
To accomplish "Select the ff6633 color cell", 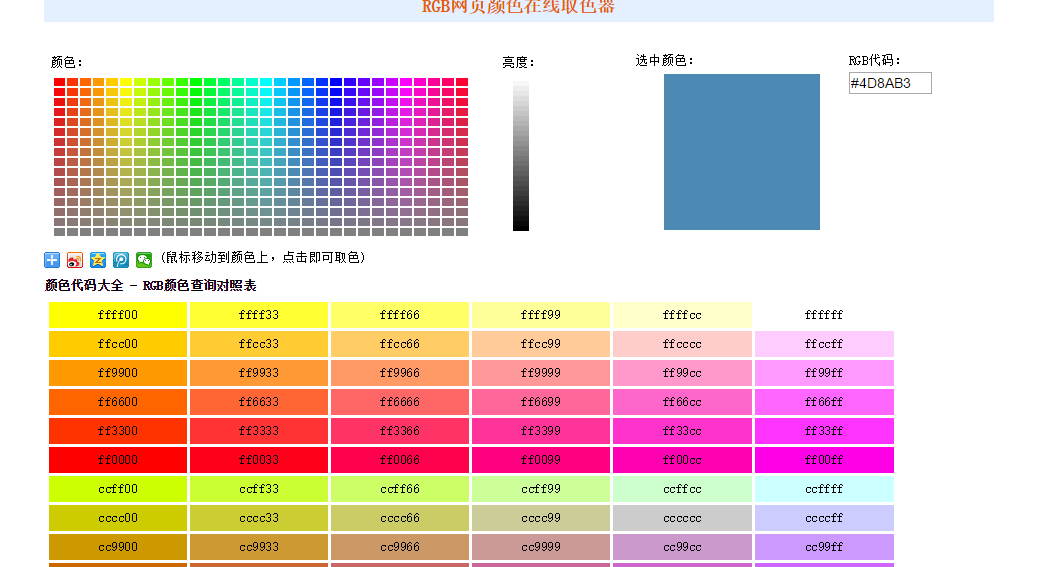I will coord(259,402).
